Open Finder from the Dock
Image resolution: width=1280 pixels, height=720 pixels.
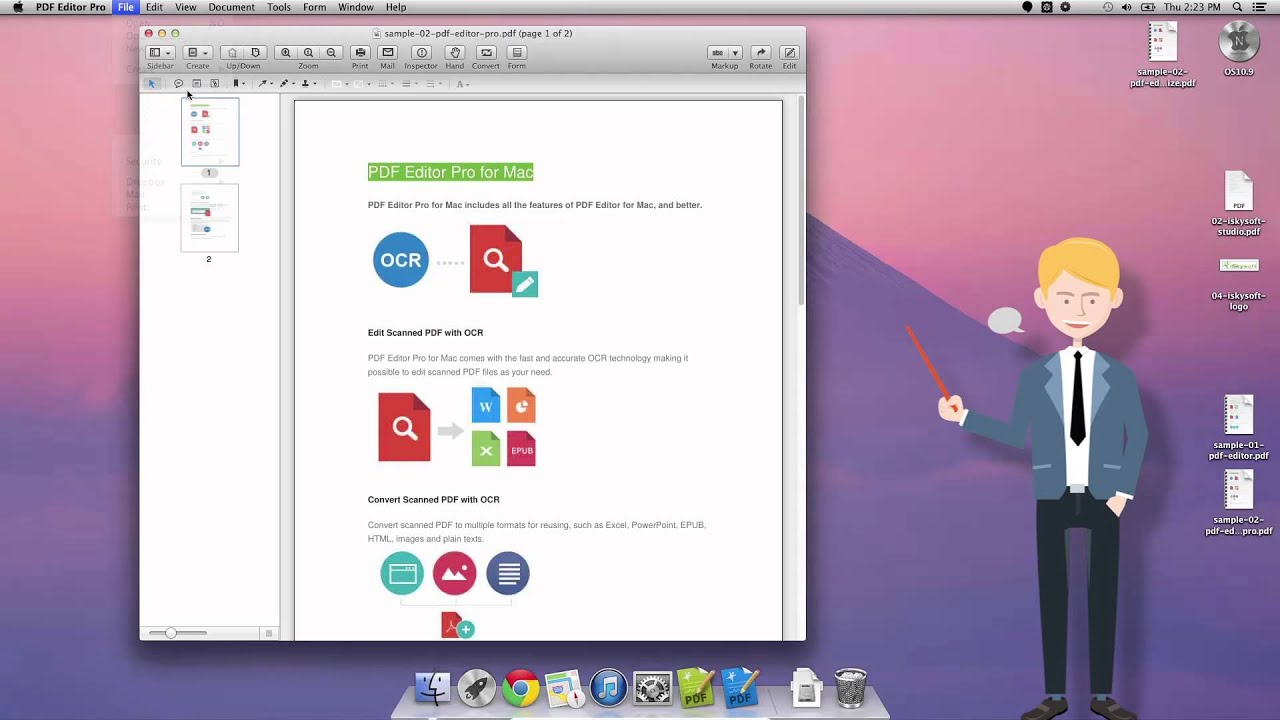click(x=433, y=688)
